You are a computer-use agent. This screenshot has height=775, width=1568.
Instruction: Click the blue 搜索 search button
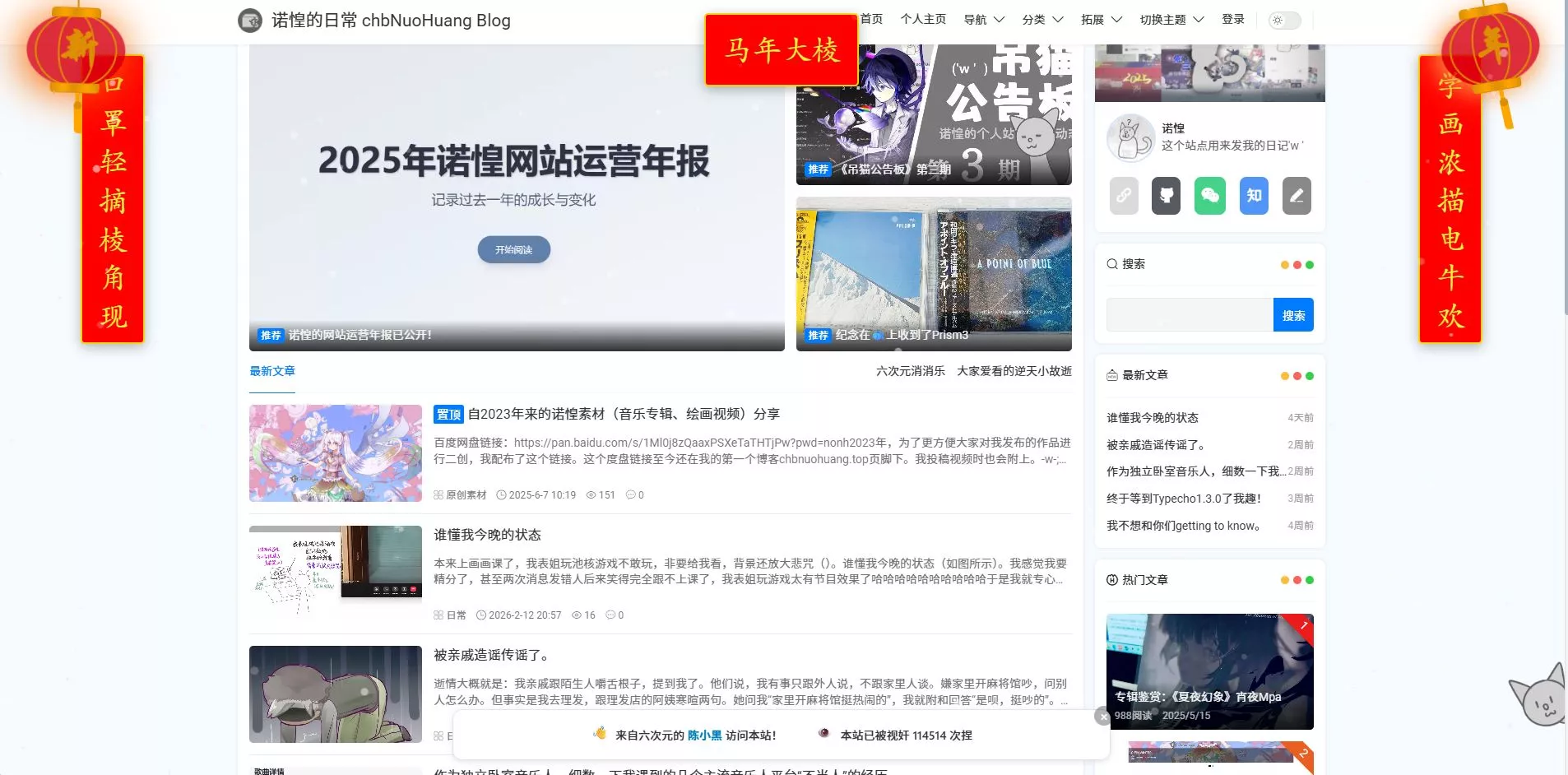pos(1292,315)
